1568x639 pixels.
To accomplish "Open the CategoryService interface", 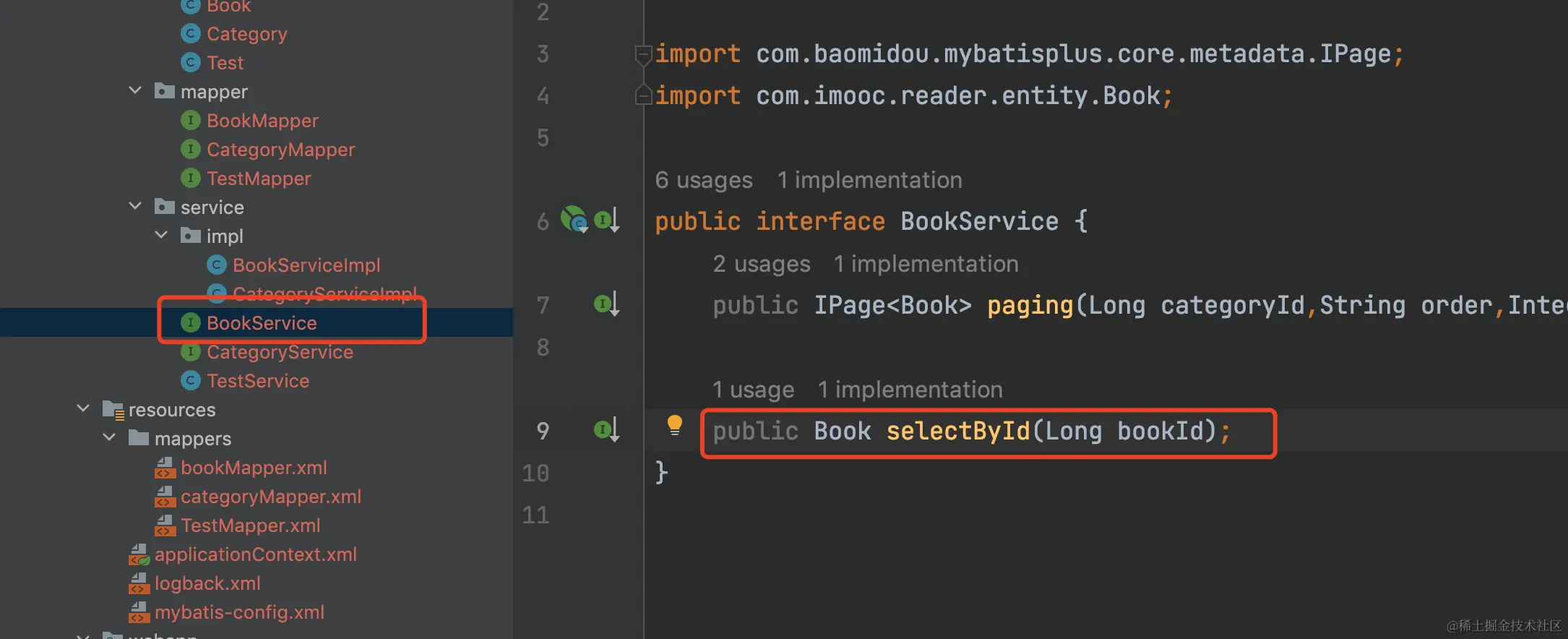I will pyautogui.click(x=280, y=352).
